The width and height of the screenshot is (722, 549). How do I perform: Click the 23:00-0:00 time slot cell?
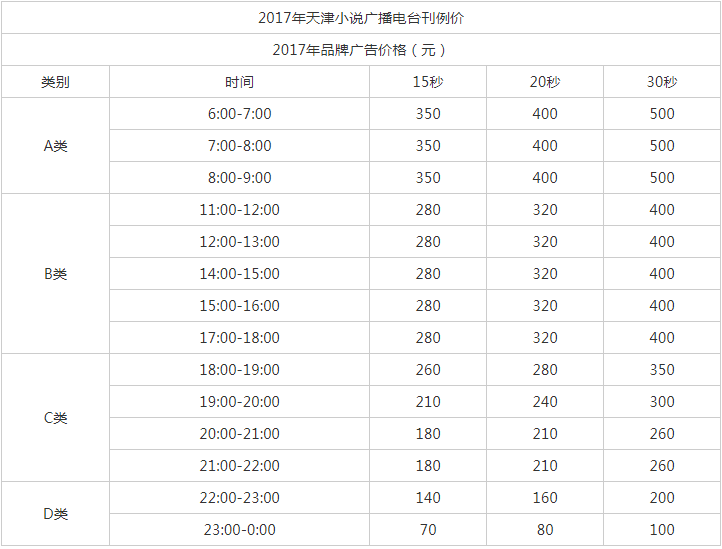239,530
